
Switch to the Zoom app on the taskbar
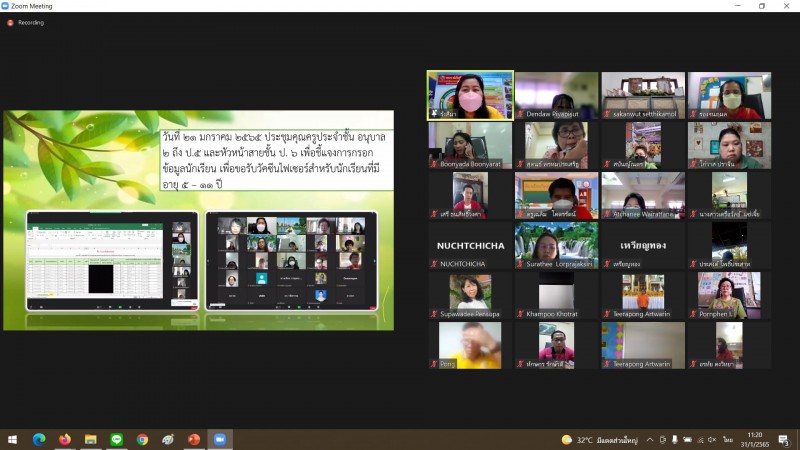[220, 439]
